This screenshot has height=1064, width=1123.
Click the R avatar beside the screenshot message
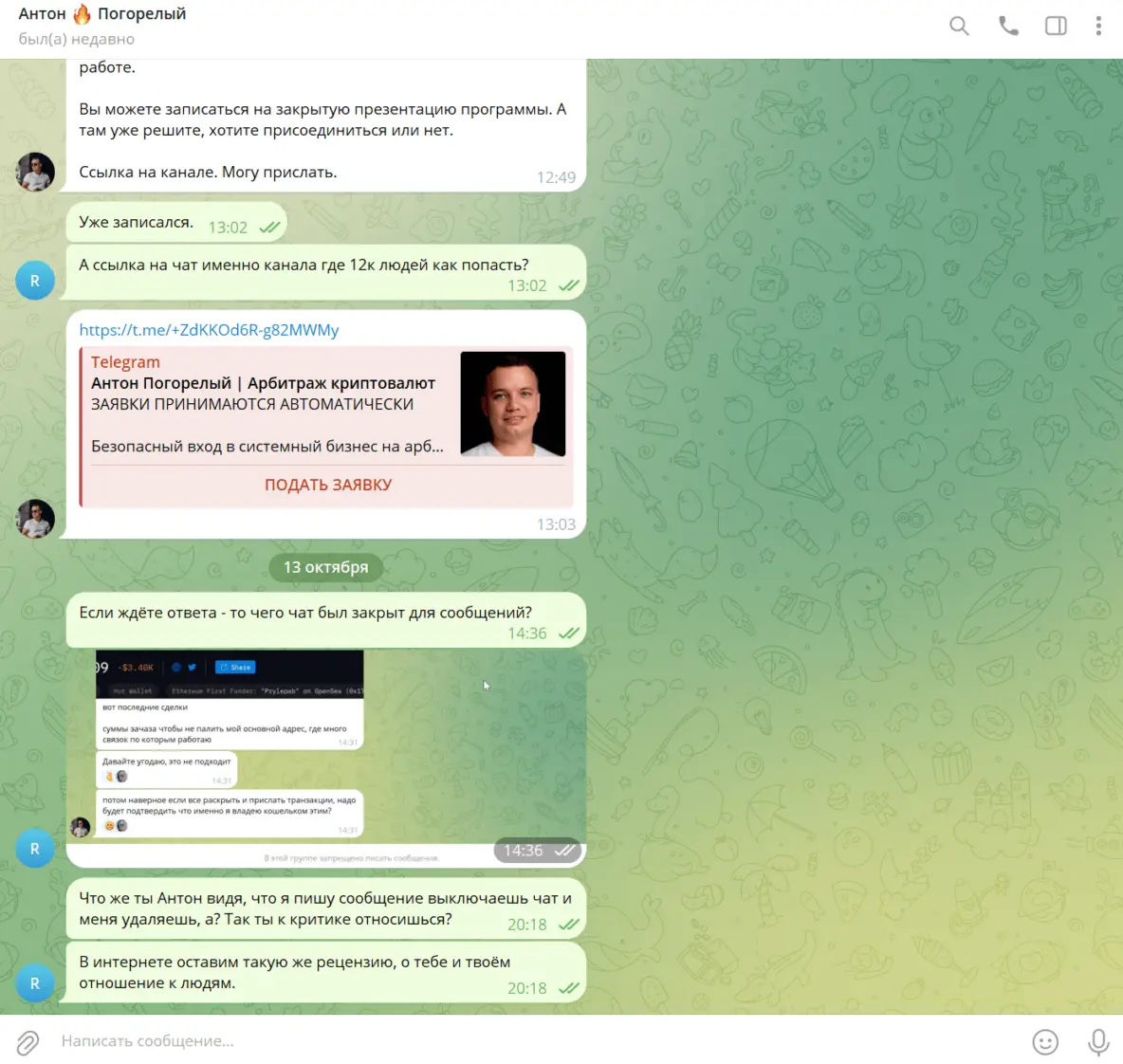(x=35, y=849)
